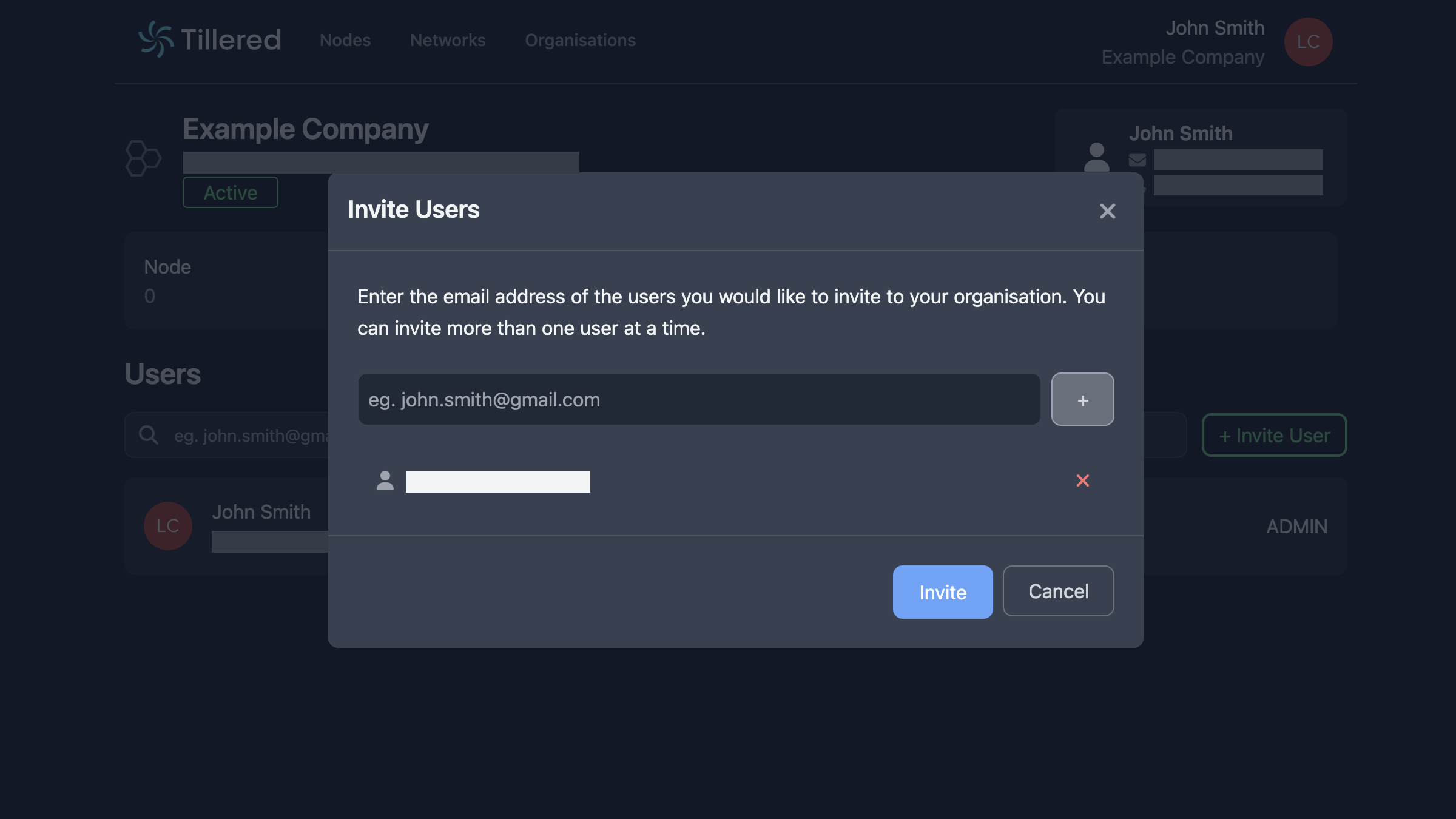Click the Invite button
Screen dimensions: 1456x819
(x=942, y=592)
